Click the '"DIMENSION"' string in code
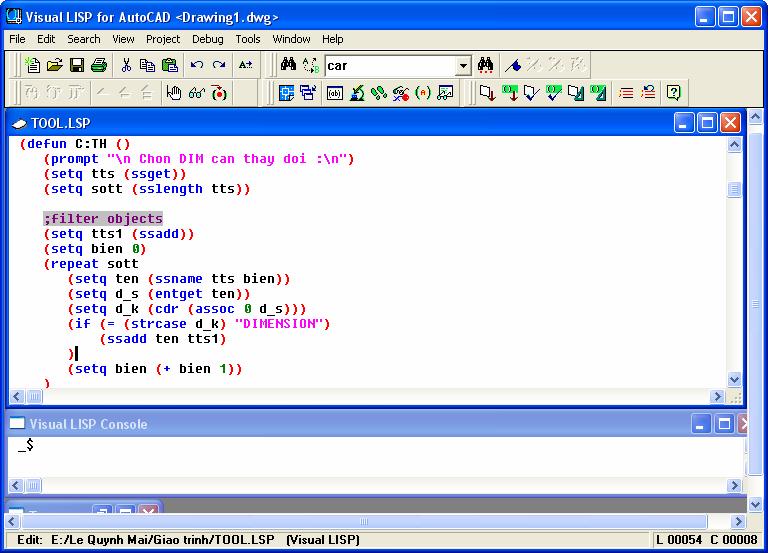The image size is (768, 553). coord(278,324)
